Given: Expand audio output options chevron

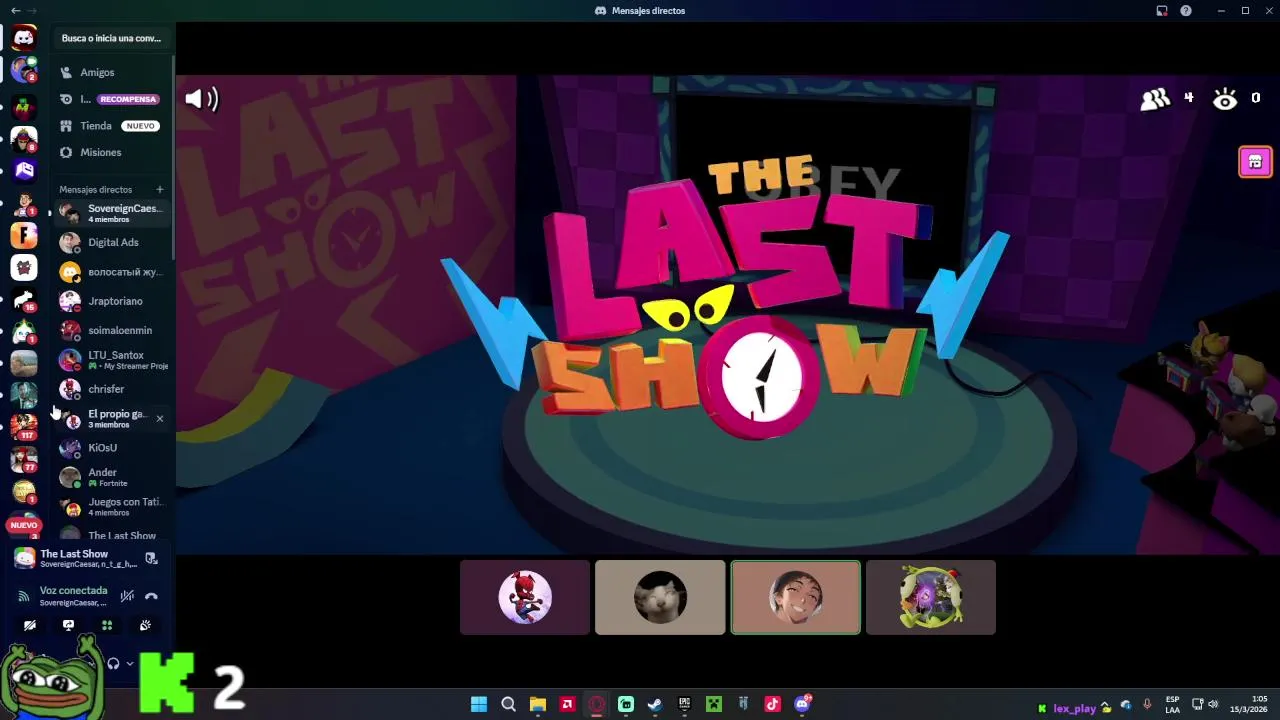Looking at the screenshot, I should 130,663.
